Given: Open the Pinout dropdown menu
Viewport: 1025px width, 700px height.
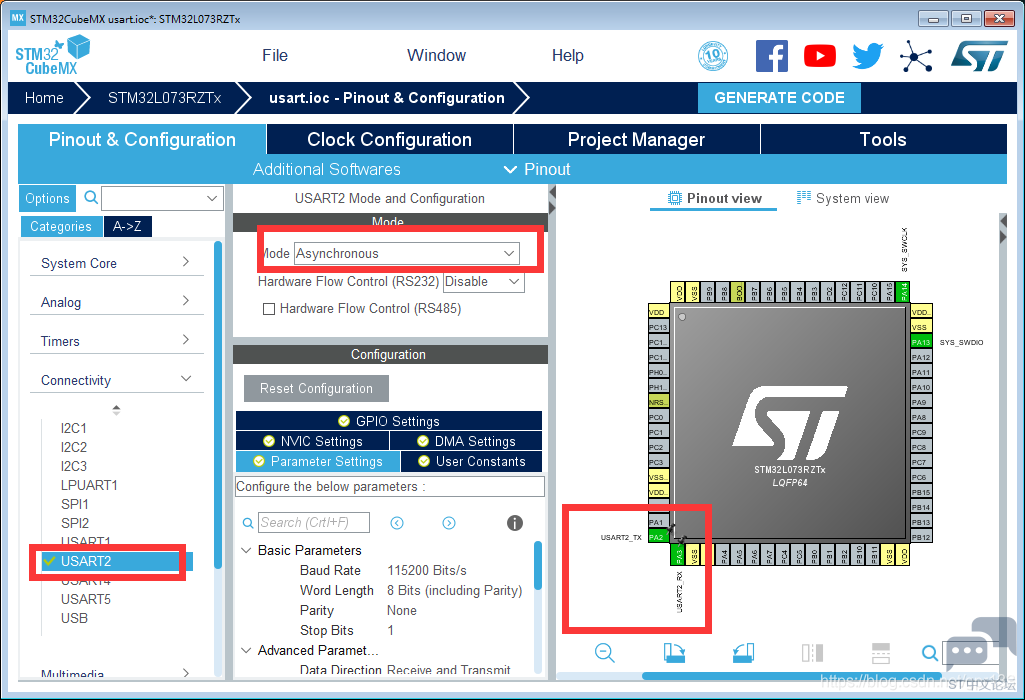Looking at the screenshot, I should click(x=537, y=169).
